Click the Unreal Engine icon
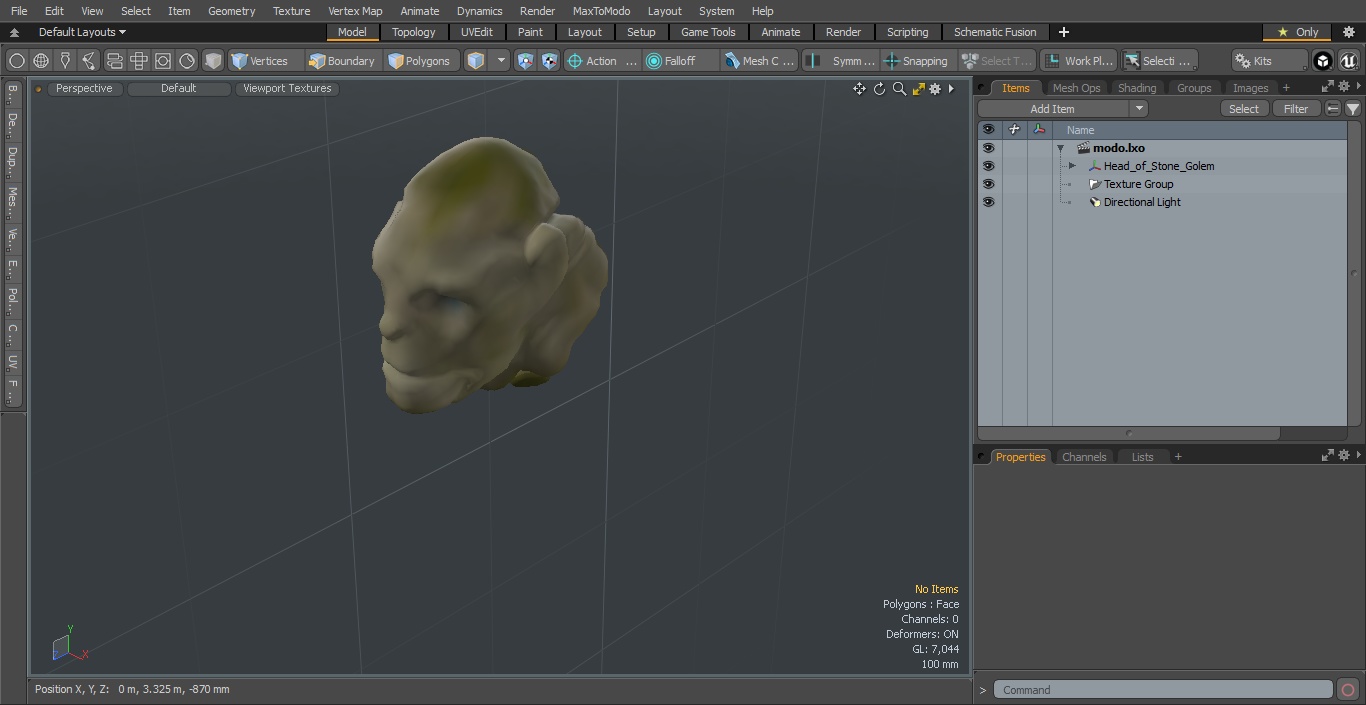Viewport: 1366px width, 705px height. (x=1349, y=61)
